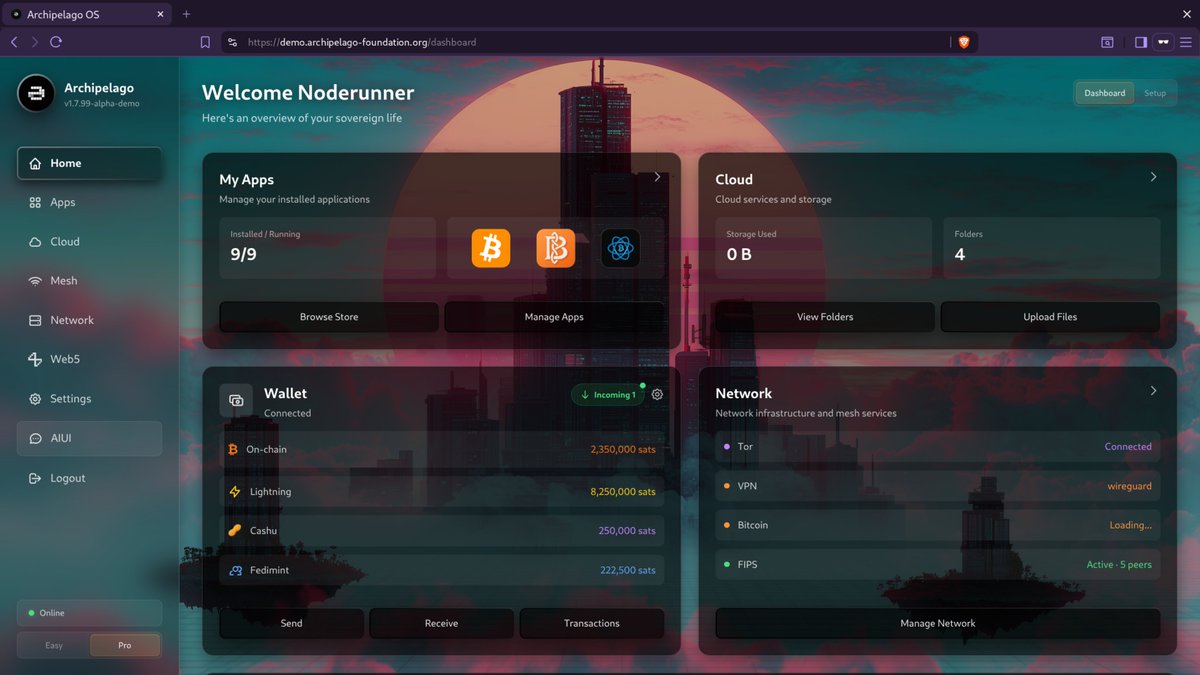The image size is (1200, 675).
Task: Select the Dashboard view toggle
Action: (x=1105, y=93)
